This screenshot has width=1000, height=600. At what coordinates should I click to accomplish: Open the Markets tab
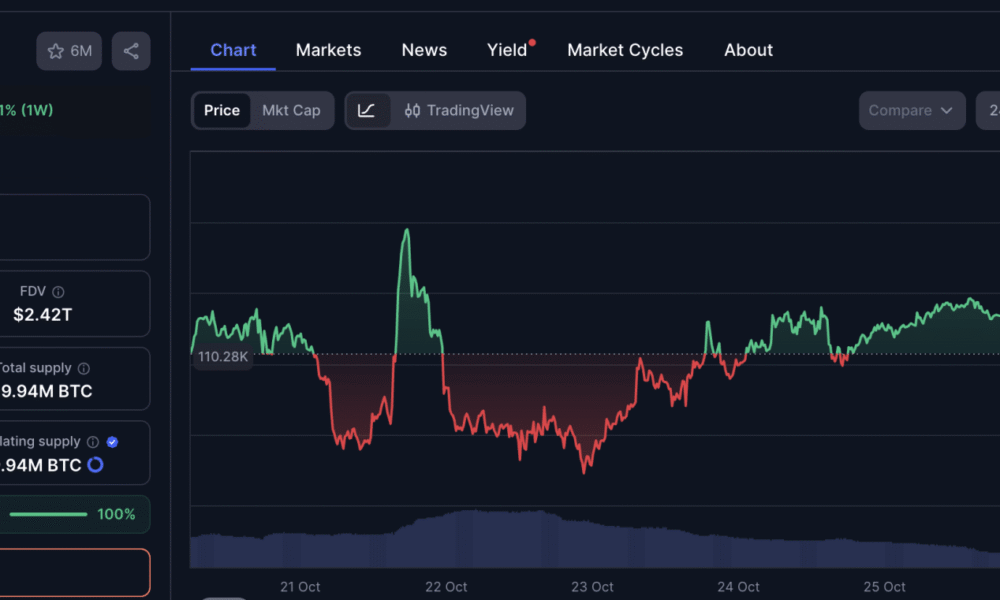pos(328,50)
